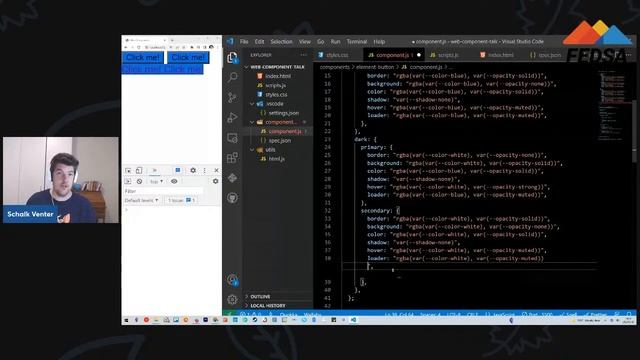Open the Search view in VS Code
Viewport: 640px width, 360px height.
tap(233, 77)
